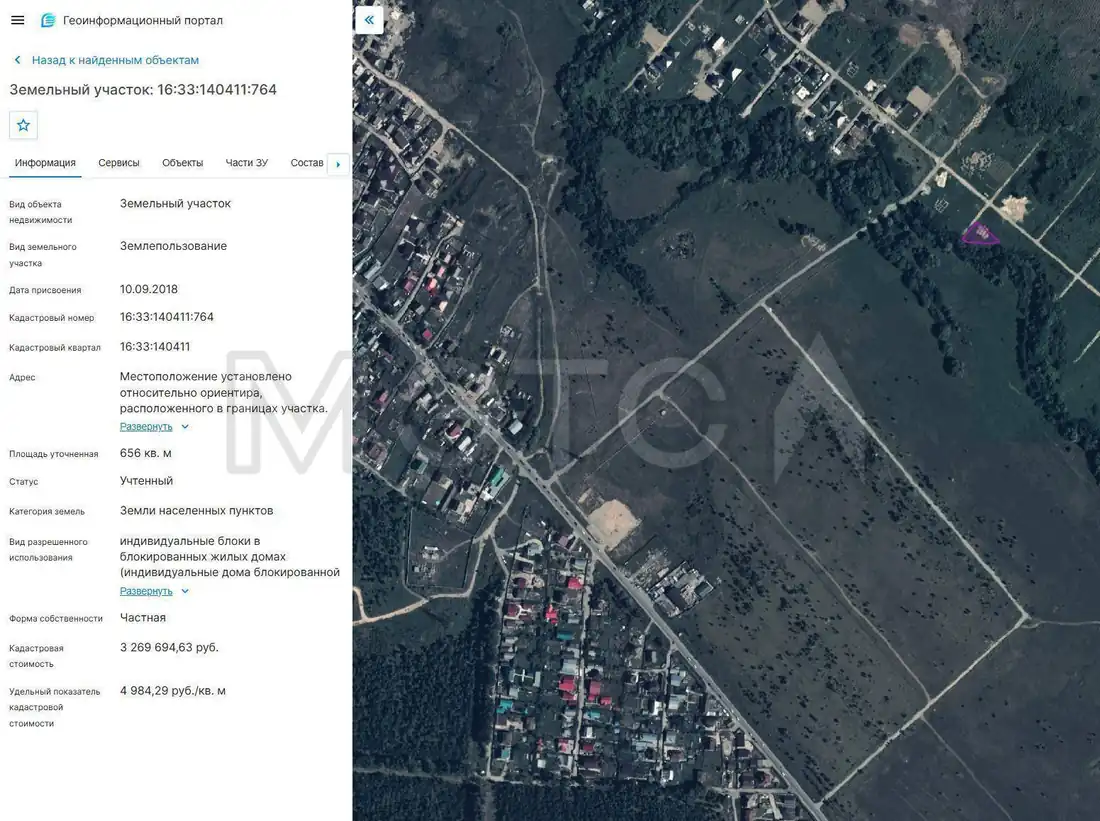This screenshot has width=1100, height=821.
Task: Select cadastral quarter value 16:33:140411
Action: coord(155,347)
